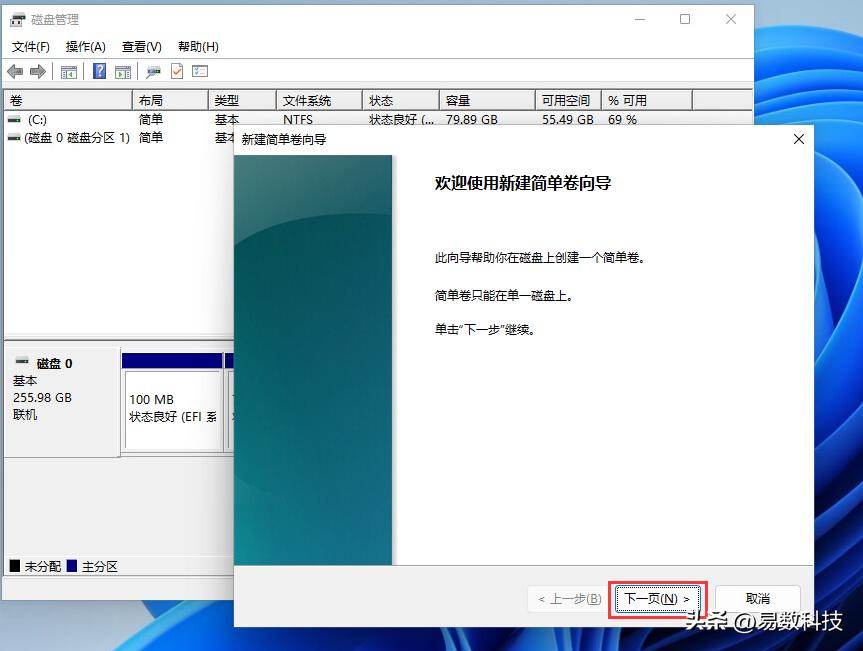863x651 pixels.
Task: Open the 查看(V) menu
Action: tap(140, 46)
